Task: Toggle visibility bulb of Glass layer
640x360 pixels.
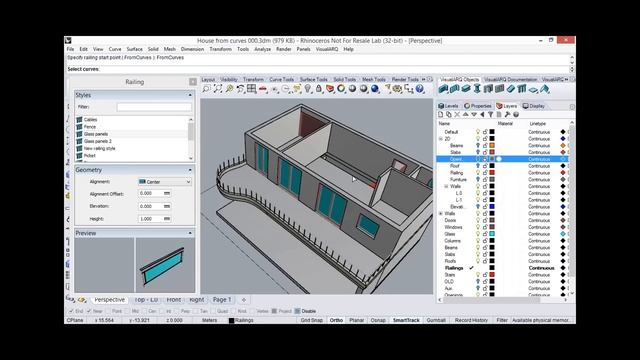Action: click(478, 234)
